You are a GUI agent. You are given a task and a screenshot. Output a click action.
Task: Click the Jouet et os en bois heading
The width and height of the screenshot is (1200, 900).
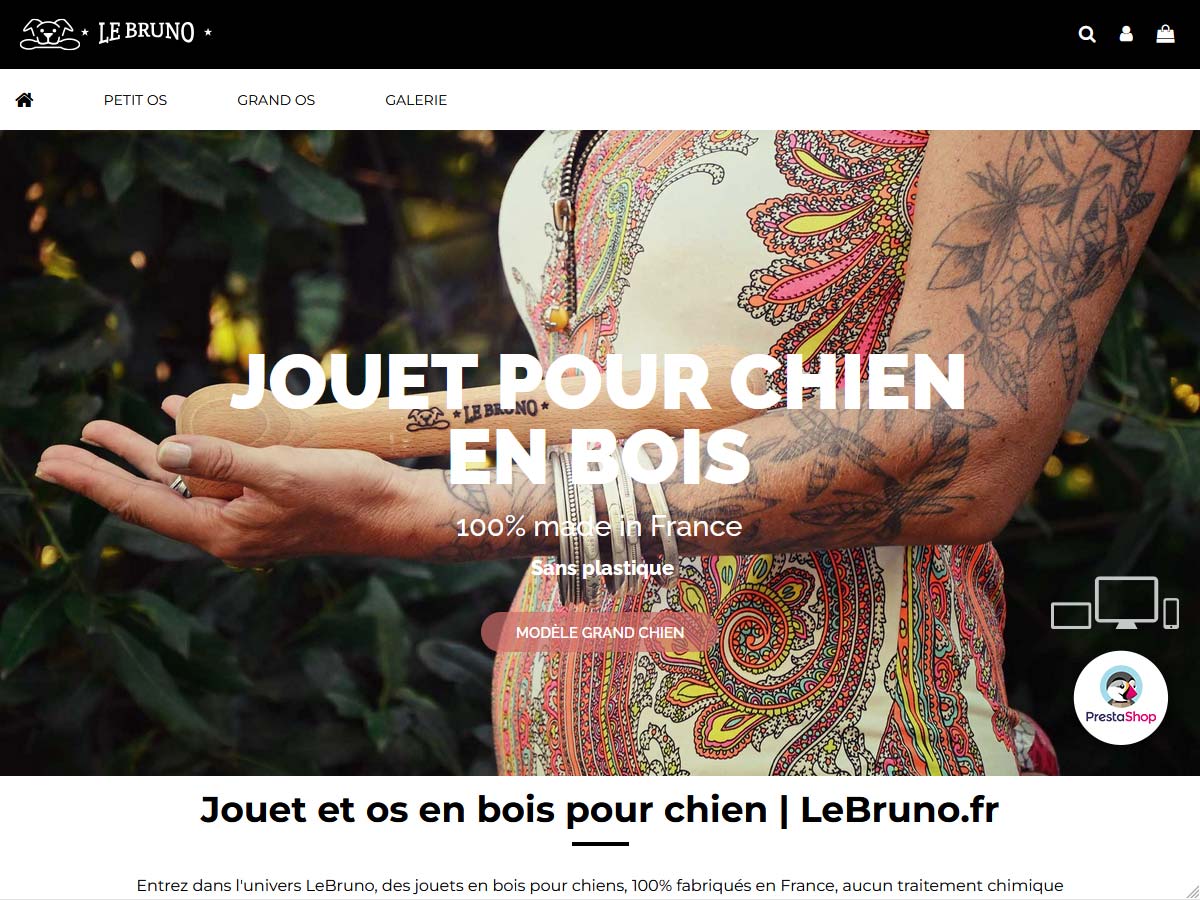(x=599, y=809)
